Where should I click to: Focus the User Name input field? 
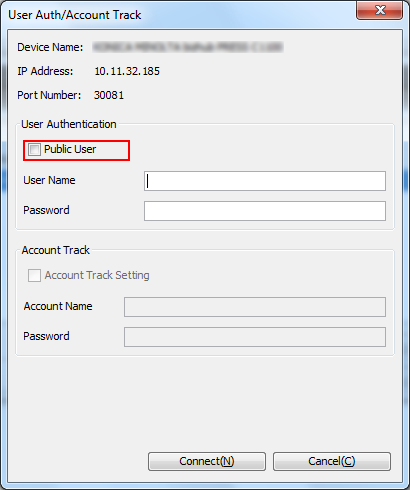[265, 181]
